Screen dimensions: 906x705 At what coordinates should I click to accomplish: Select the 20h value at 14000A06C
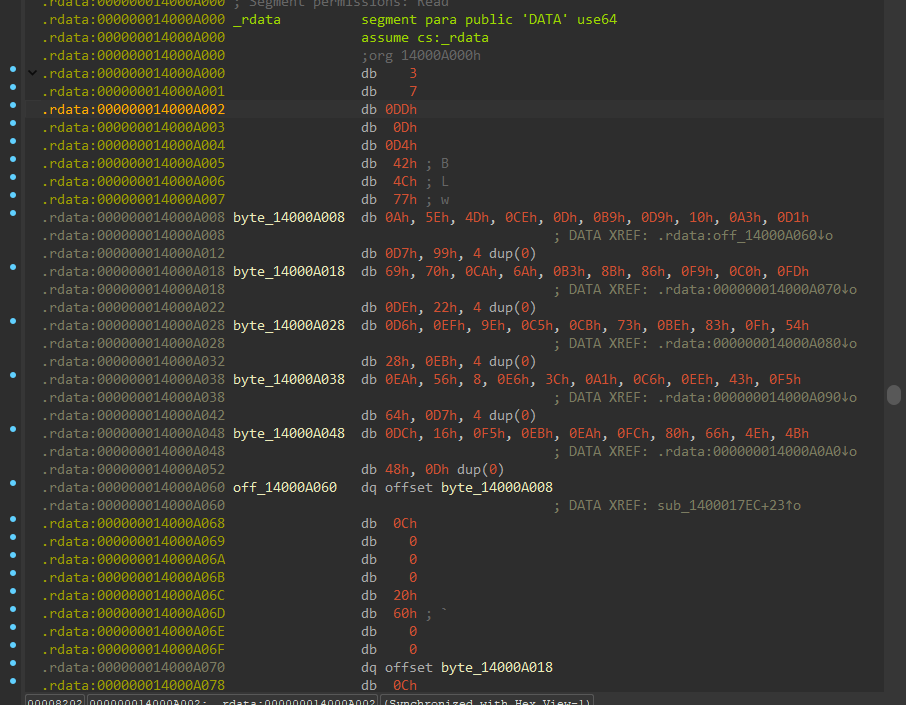pos(404,595)
